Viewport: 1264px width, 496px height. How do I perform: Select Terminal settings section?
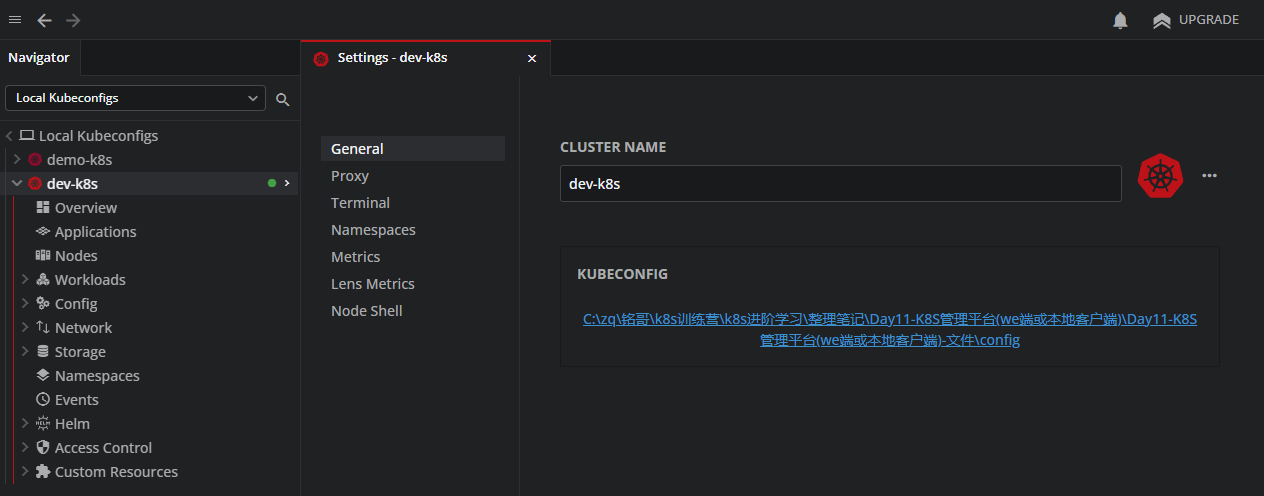click(413, 203)
